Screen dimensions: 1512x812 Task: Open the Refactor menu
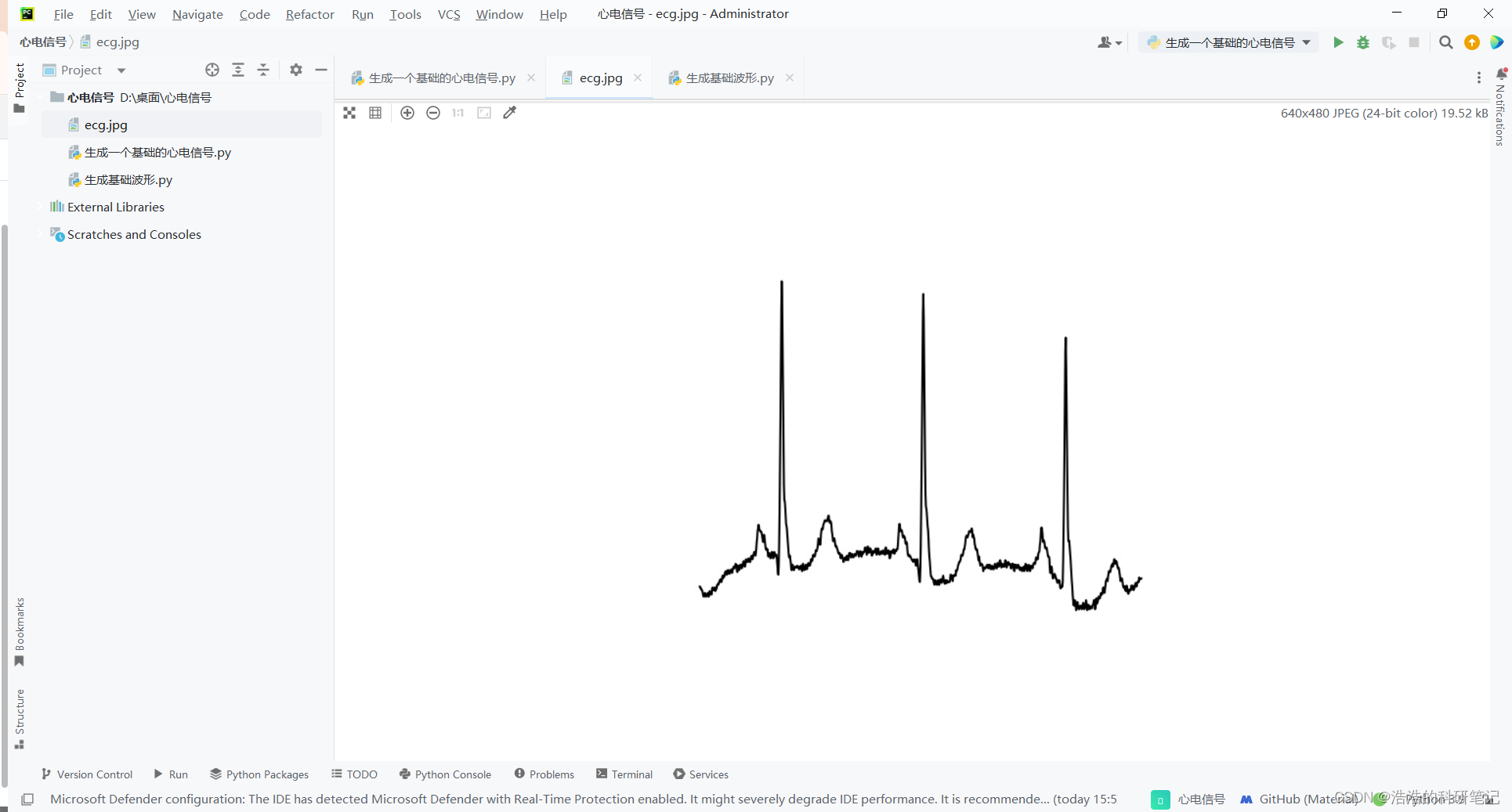coord(309,14)
